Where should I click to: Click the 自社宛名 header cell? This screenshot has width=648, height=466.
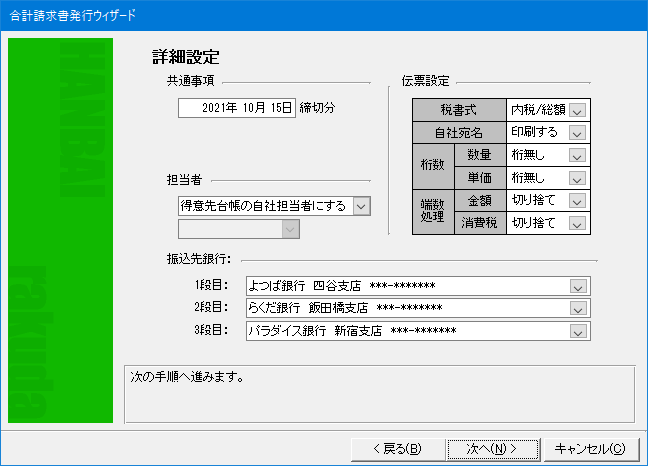point(459,133)
